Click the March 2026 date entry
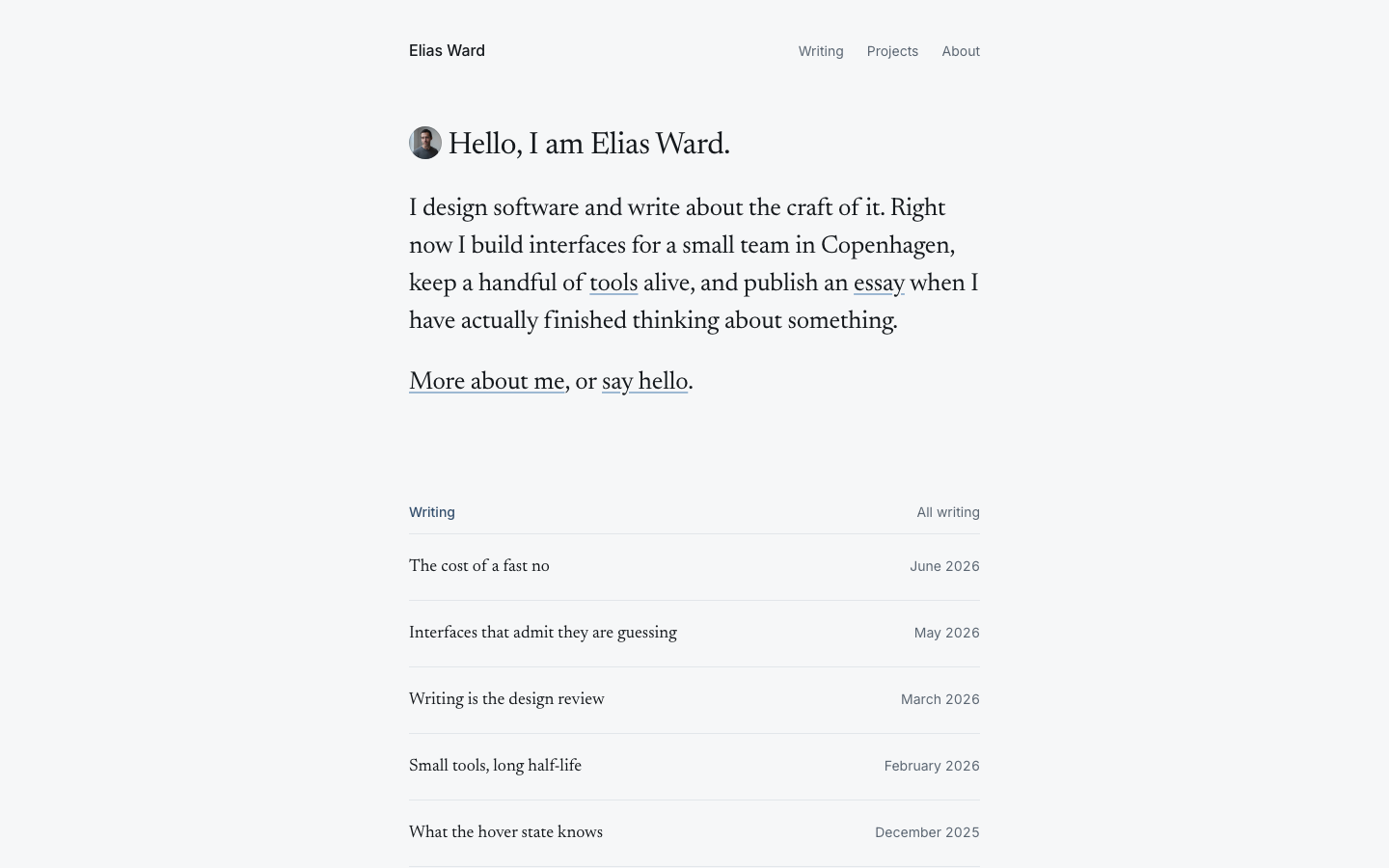The width and height of the screenshot is (1389, 868). 940,699
